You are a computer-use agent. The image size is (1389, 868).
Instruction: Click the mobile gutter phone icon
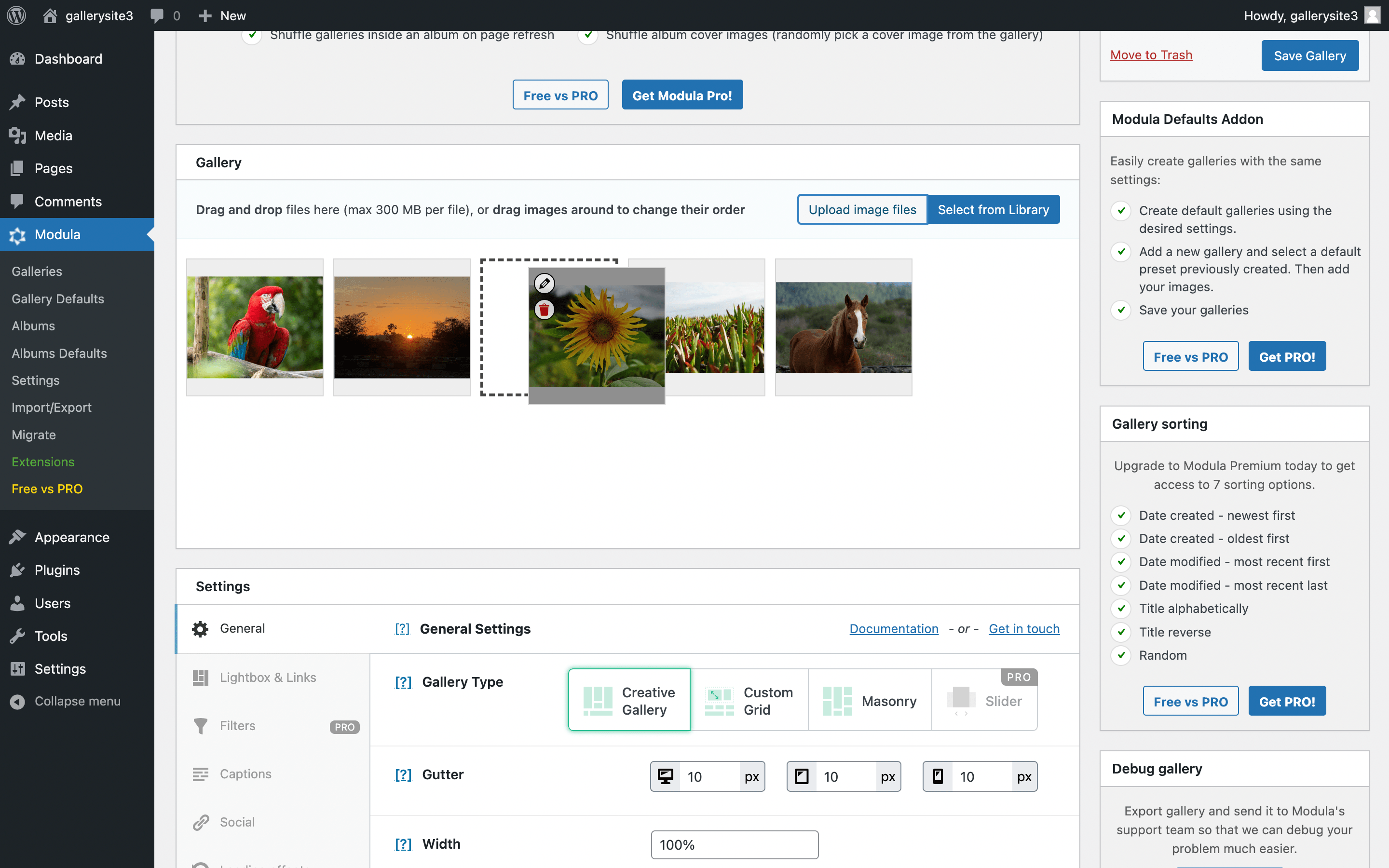tap(938, 777)
